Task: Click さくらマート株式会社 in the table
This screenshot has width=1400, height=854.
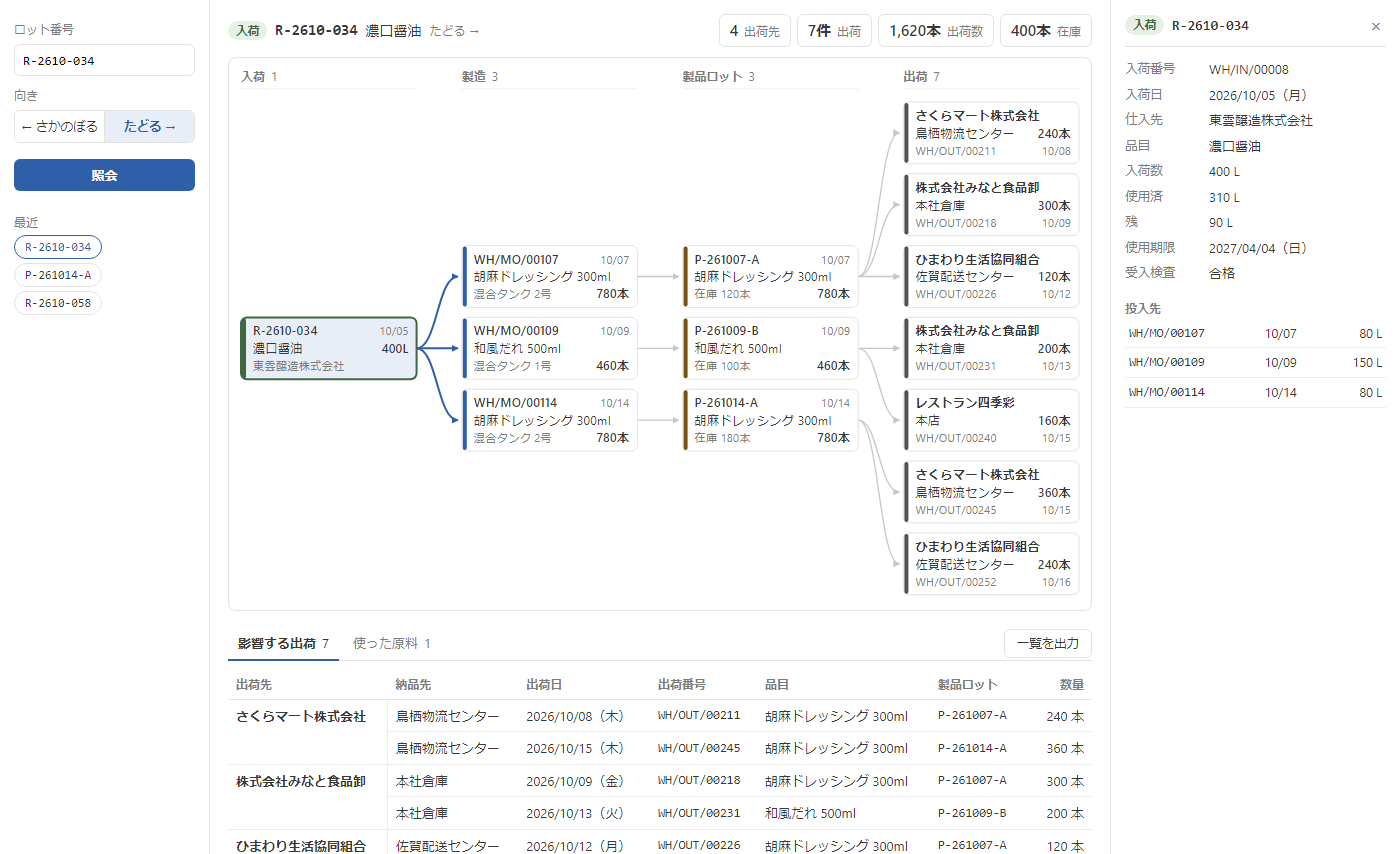Action: tap(301, 716)
